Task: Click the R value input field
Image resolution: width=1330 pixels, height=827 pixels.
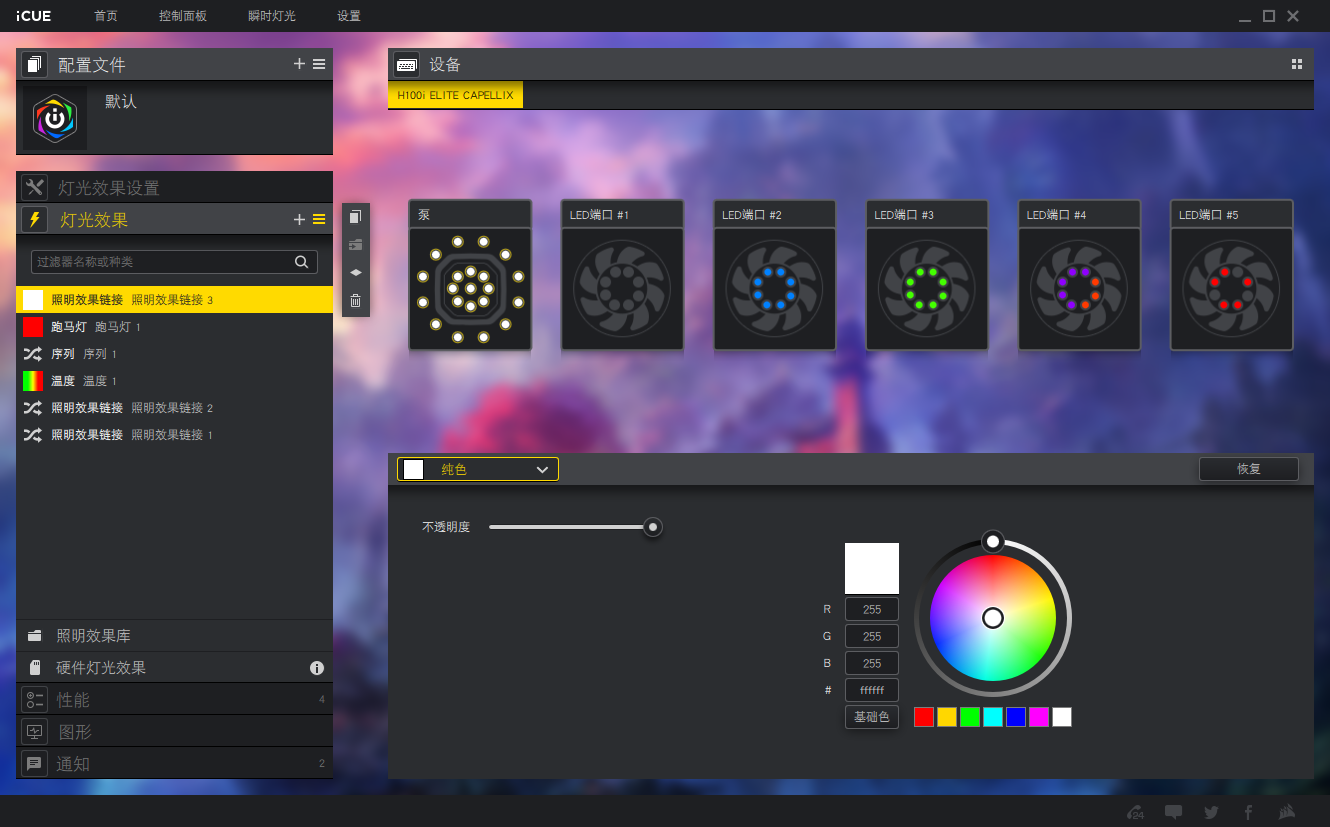Action: [872, 609]
